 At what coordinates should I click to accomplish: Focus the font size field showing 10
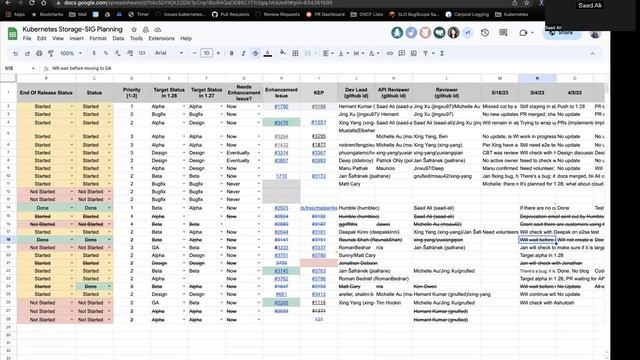207,53
